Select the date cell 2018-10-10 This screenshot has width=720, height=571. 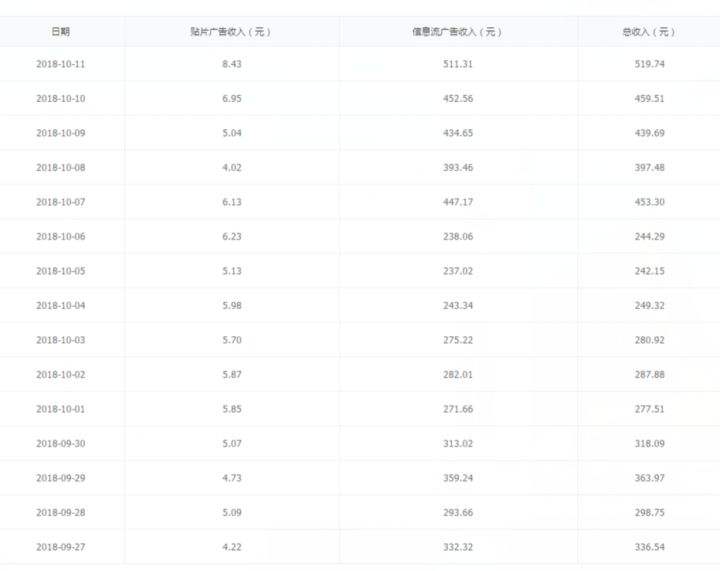pos(61,98)
